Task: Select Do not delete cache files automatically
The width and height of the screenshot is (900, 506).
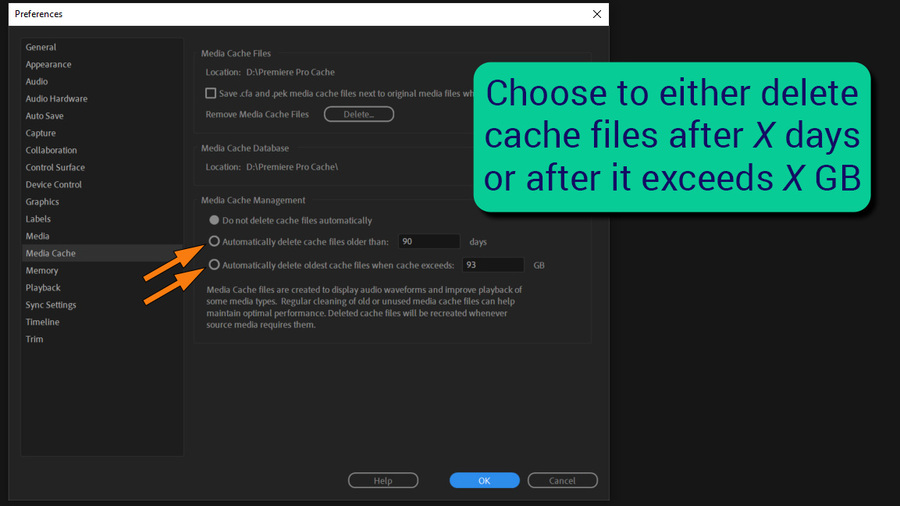Action: (x=214, y=220)
